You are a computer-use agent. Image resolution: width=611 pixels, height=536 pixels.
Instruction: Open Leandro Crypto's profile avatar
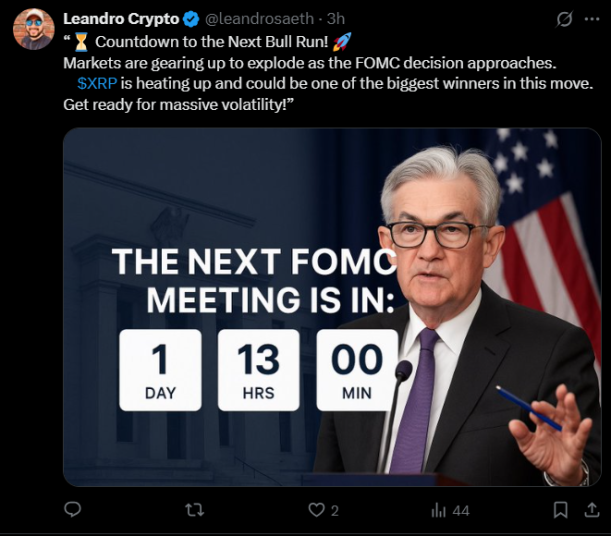(34, 29)
